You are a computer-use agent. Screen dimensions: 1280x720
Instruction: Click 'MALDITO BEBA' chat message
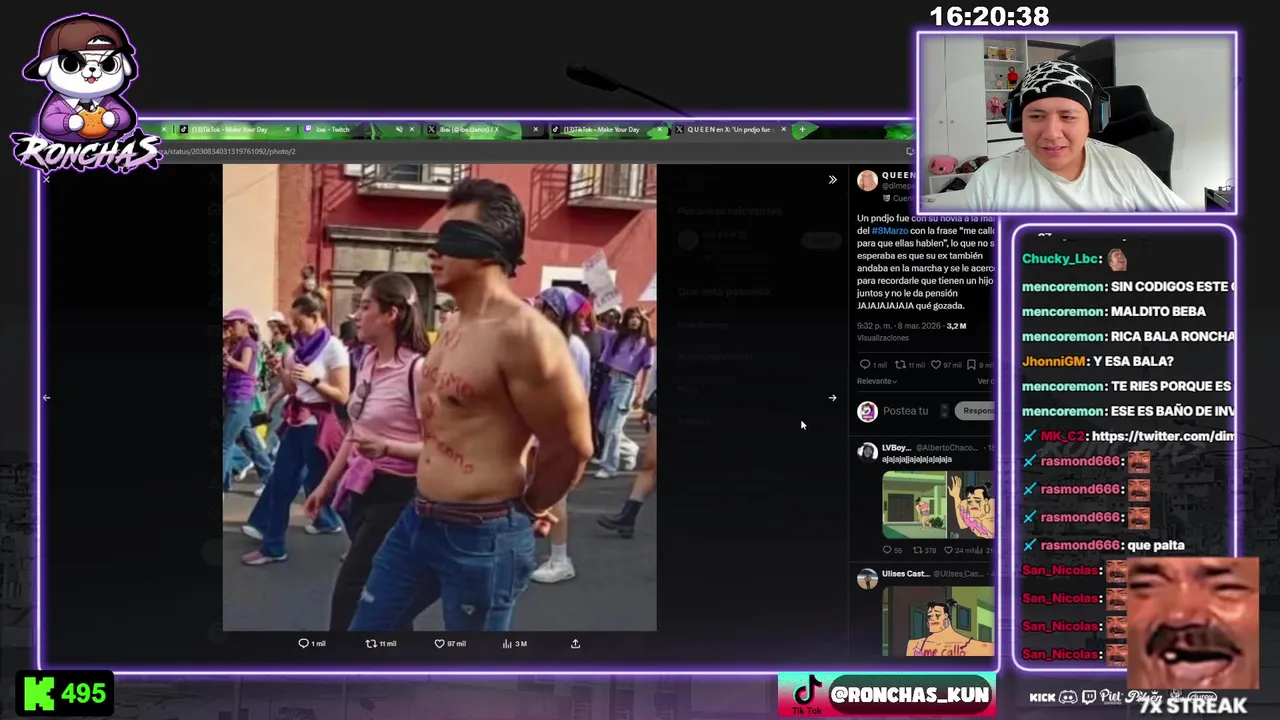(x=1158, y=311)
